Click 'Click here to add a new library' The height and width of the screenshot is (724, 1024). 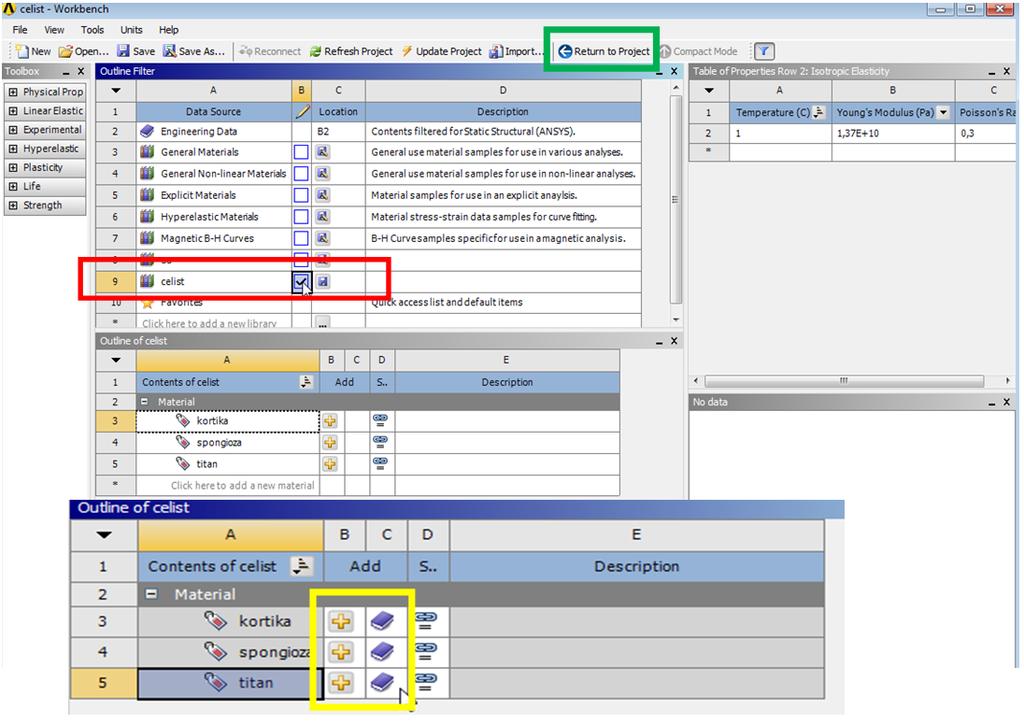point(209,323)
